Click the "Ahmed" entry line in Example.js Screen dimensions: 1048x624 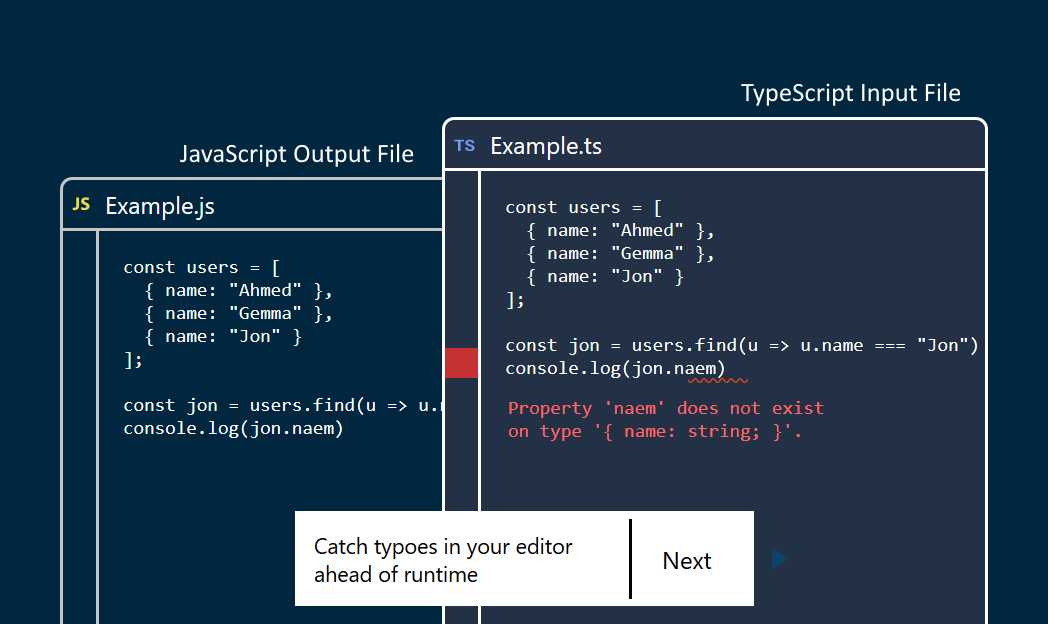pos(239,291)
